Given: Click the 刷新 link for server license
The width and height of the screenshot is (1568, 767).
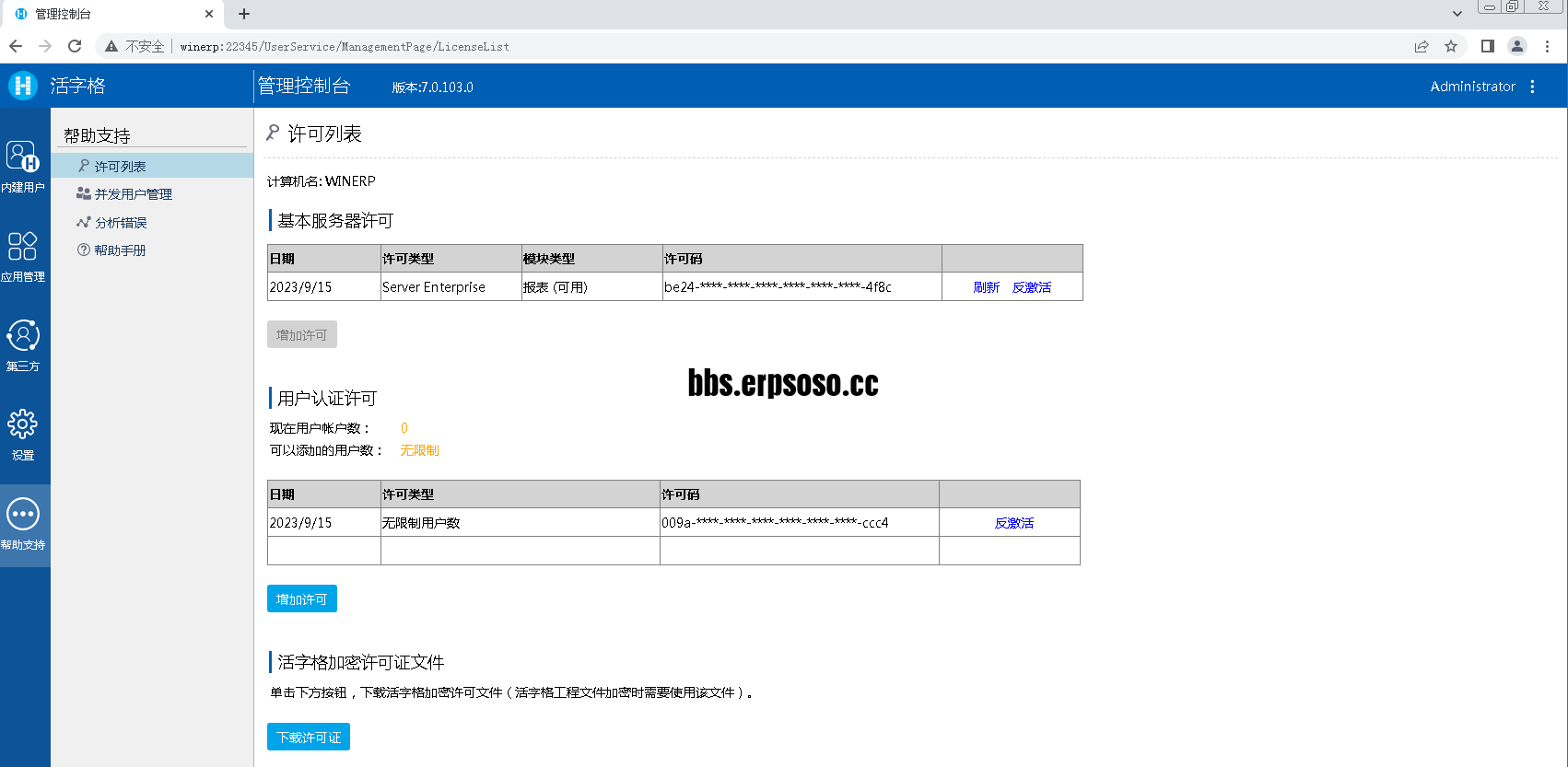Looking at the screenshot, I should (x=986, y=287).
